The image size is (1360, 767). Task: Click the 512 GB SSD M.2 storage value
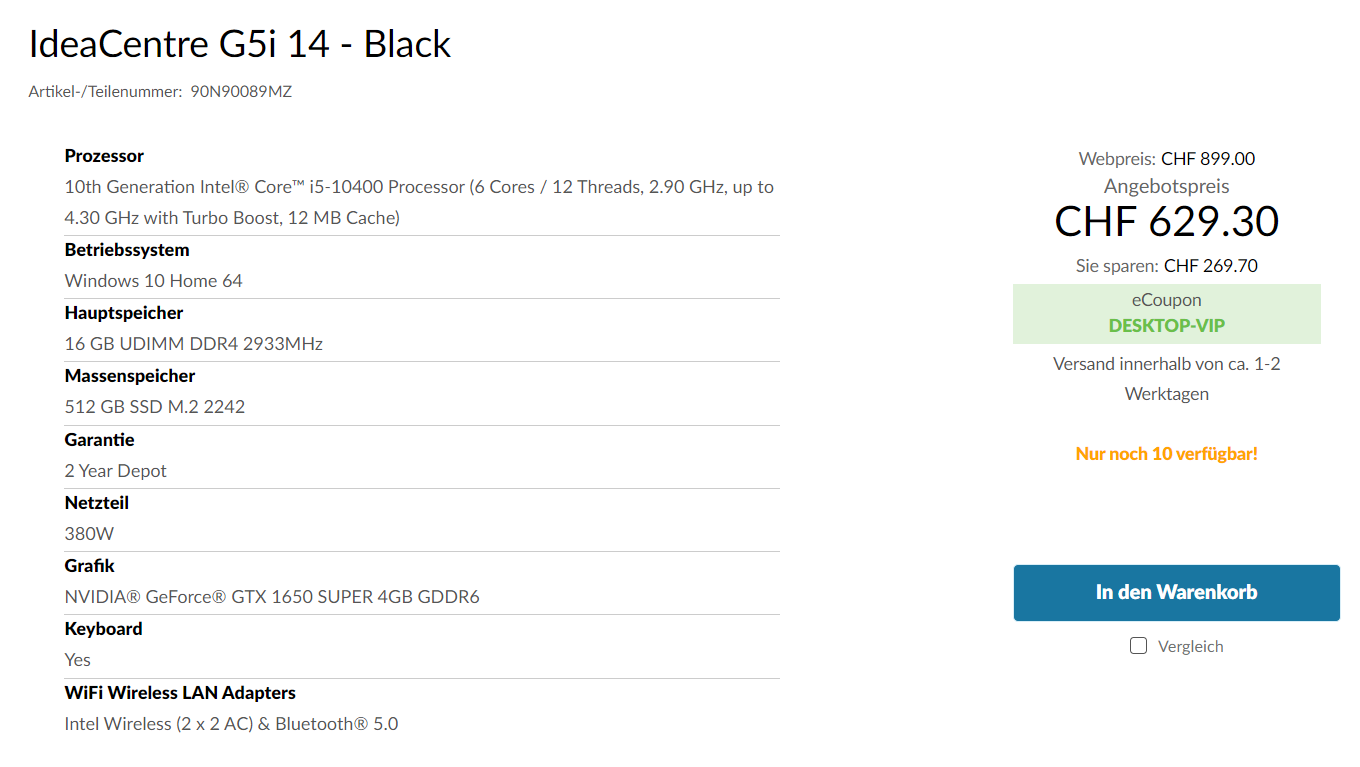(155, 407)
